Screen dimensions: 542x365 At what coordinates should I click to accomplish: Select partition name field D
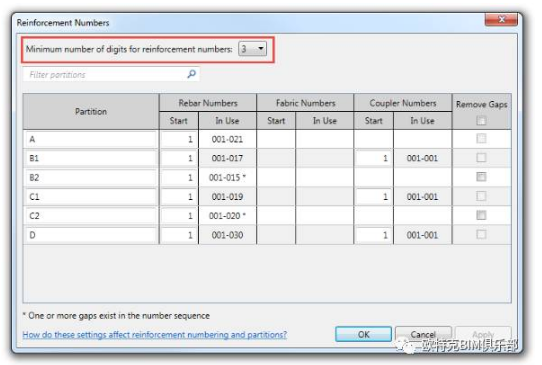91,235
